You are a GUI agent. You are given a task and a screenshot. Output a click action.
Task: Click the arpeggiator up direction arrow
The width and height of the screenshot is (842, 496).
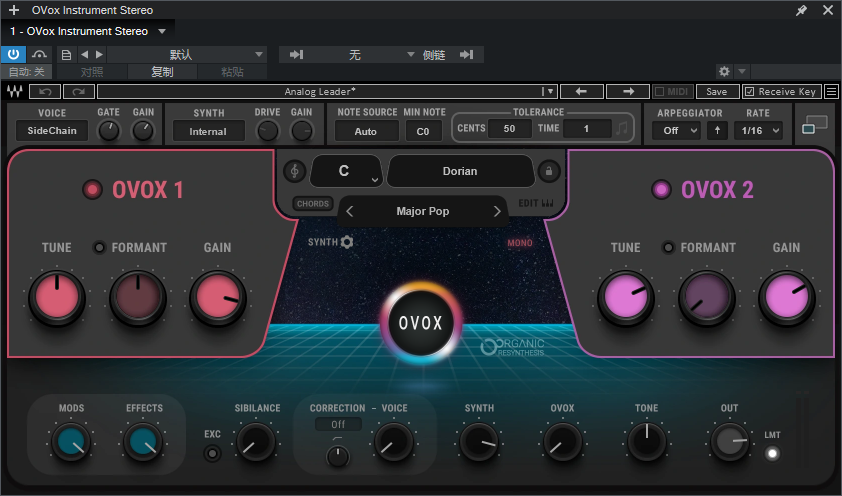pyautogui.click(x=717, y=130)
